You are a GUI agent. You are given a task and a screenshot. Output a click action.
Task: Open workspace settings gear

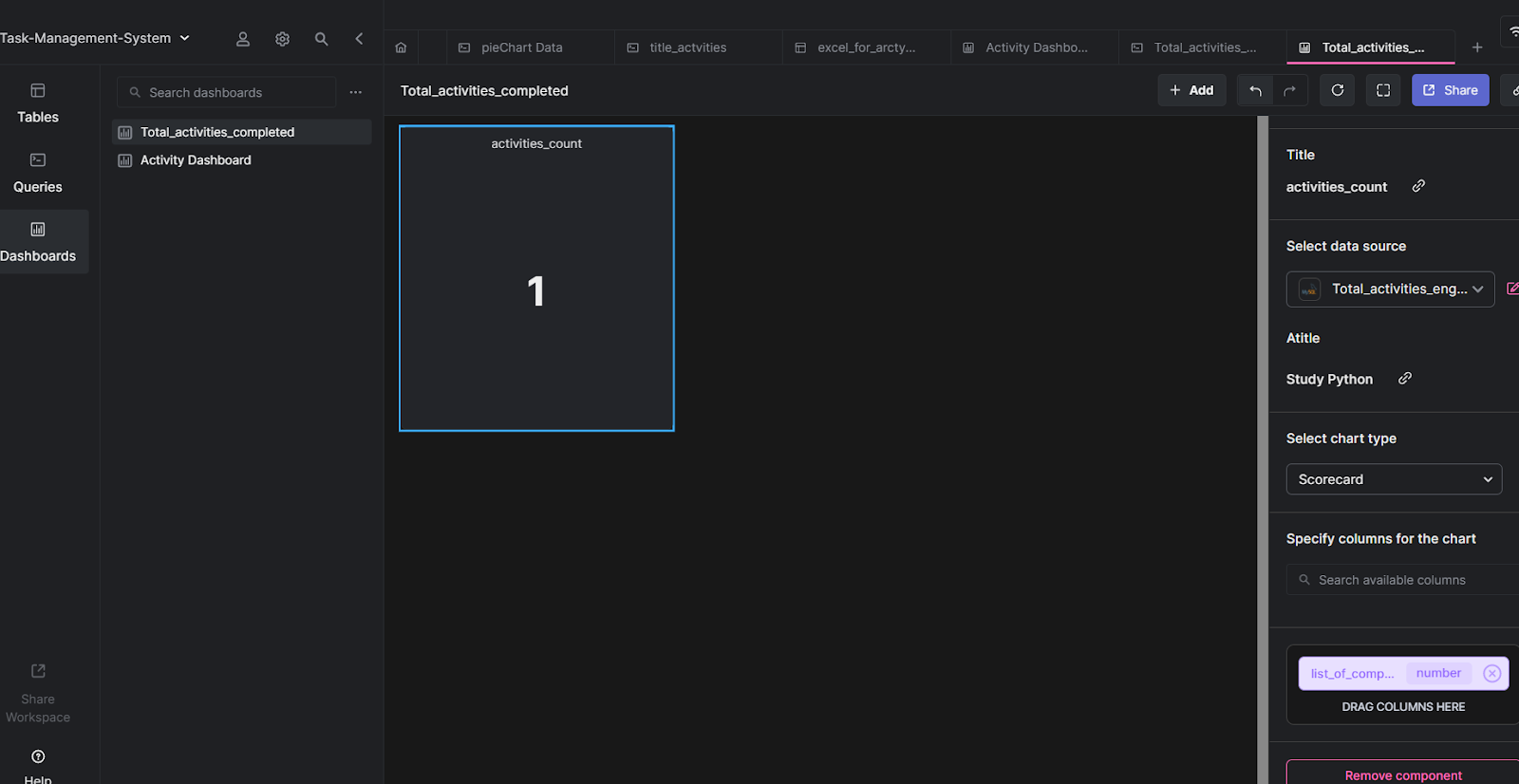tap(282, 39)
